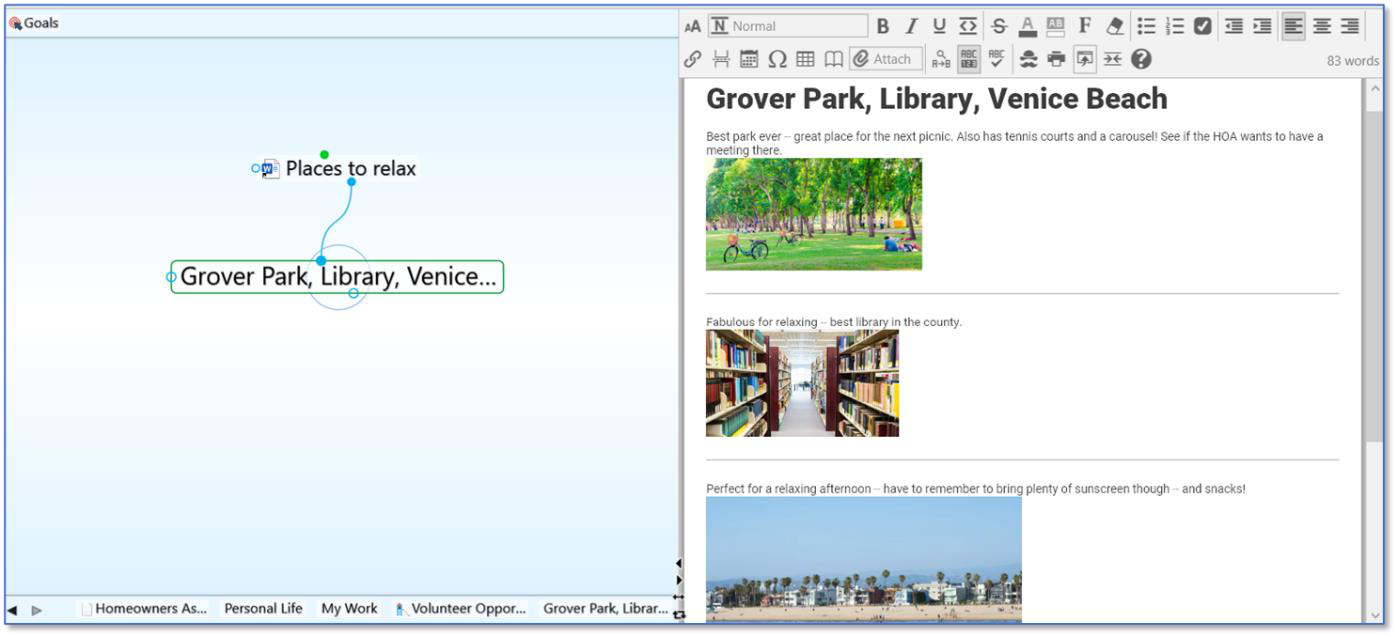Toggle bold formatting in the note toolbar
This screenshot has width=1397, height=637.
pyautogui.click(x=883, y=27)
